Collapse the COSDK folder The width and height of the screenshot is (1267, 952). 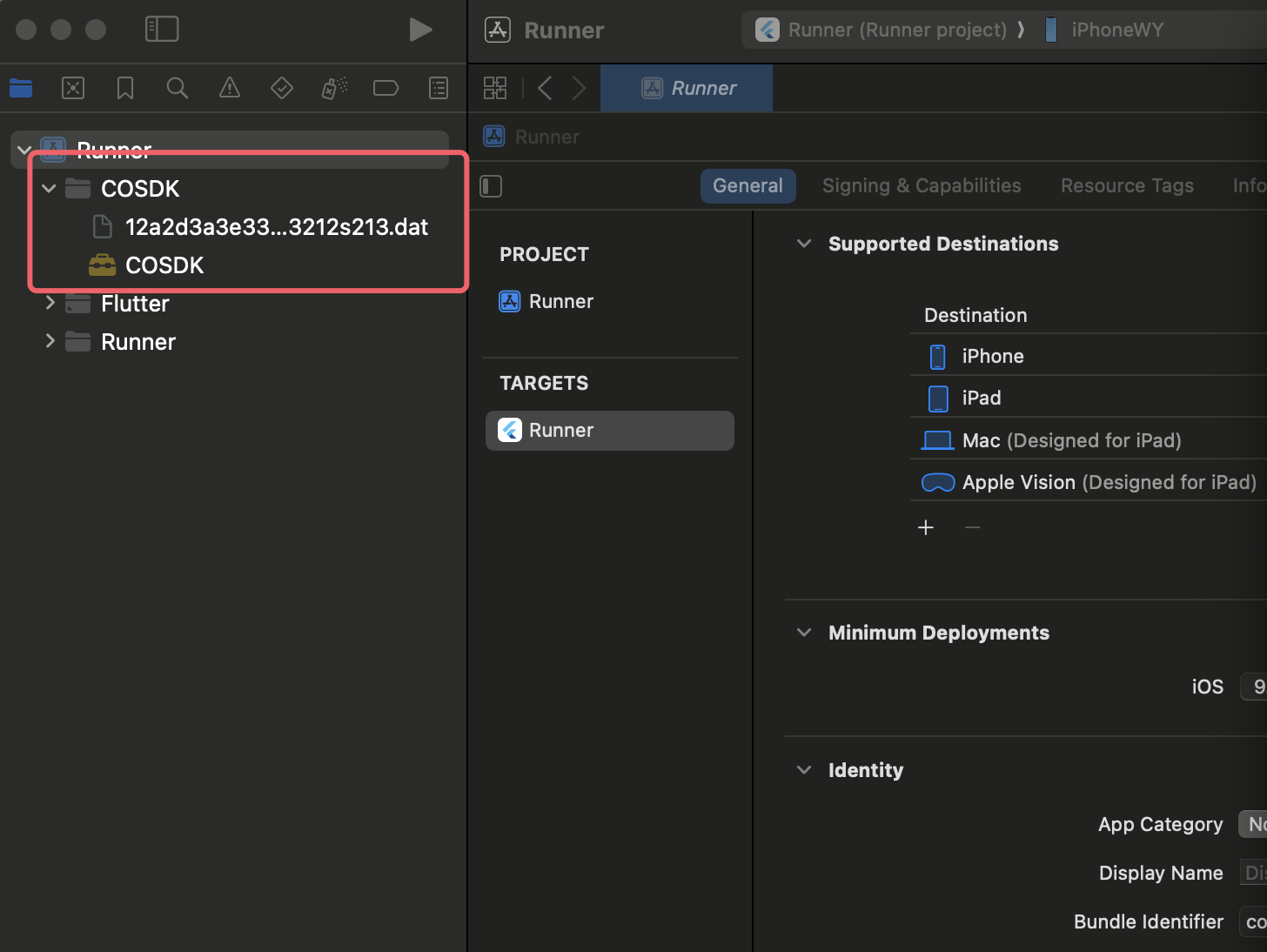(49, 188)
